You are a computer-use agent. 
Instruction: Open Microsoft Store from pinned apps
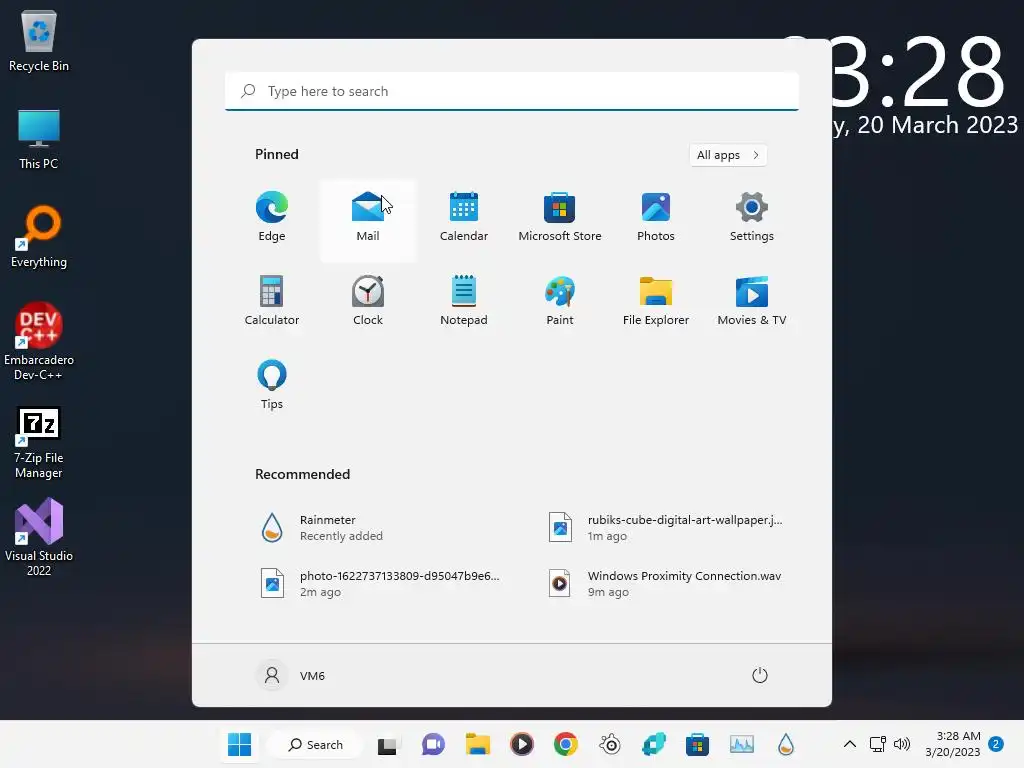560,217
